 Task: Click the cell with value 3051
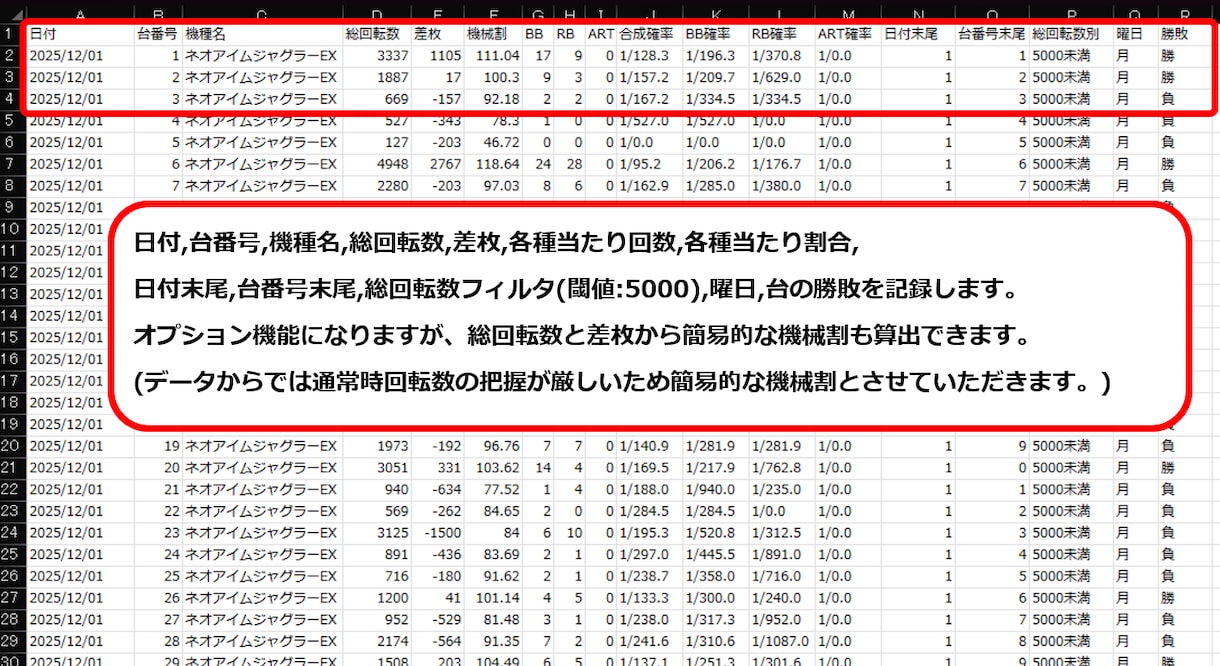tap(376, 467)
